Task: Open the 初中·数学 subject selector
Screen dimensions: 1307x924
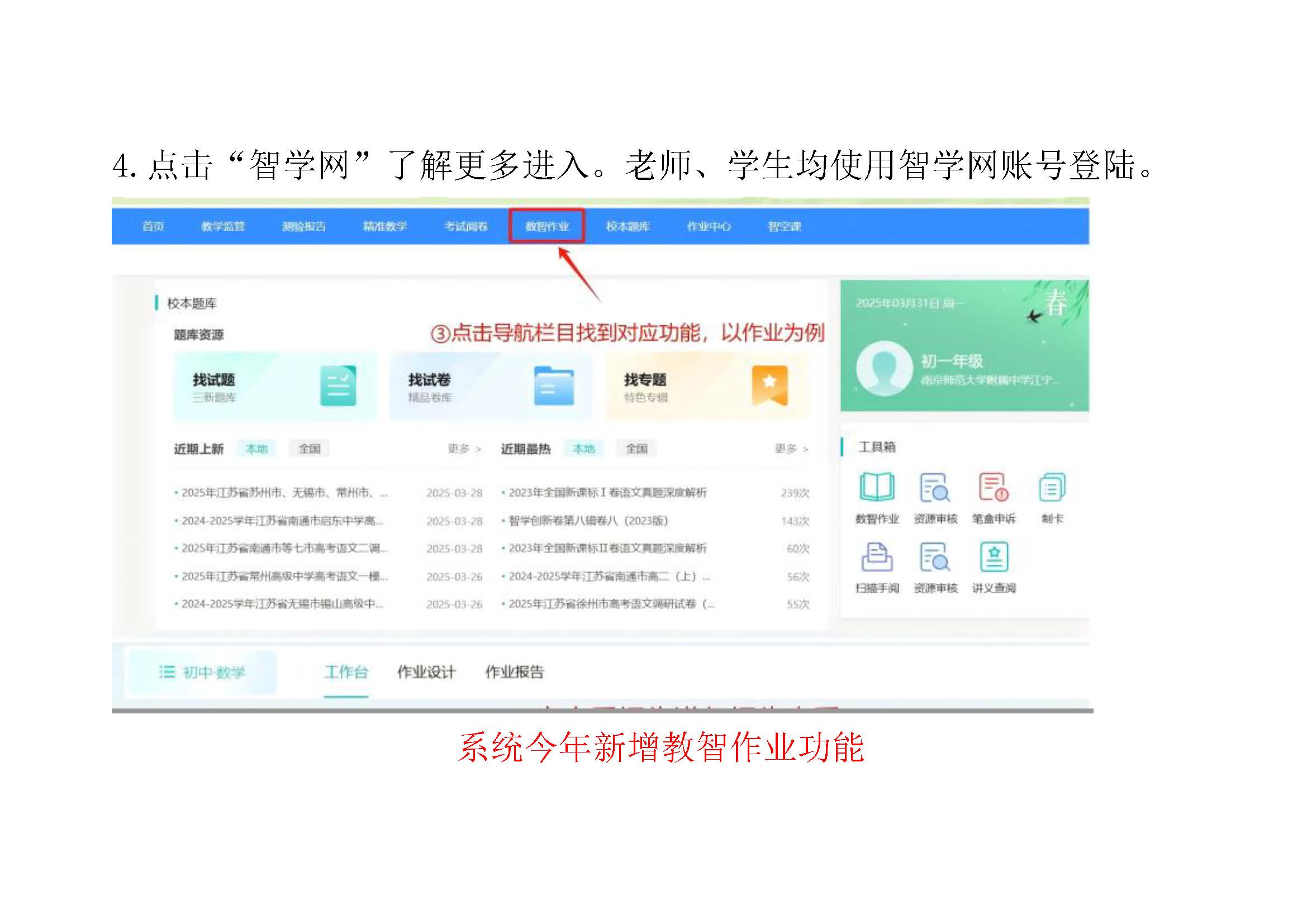Action: coord(202,673)
